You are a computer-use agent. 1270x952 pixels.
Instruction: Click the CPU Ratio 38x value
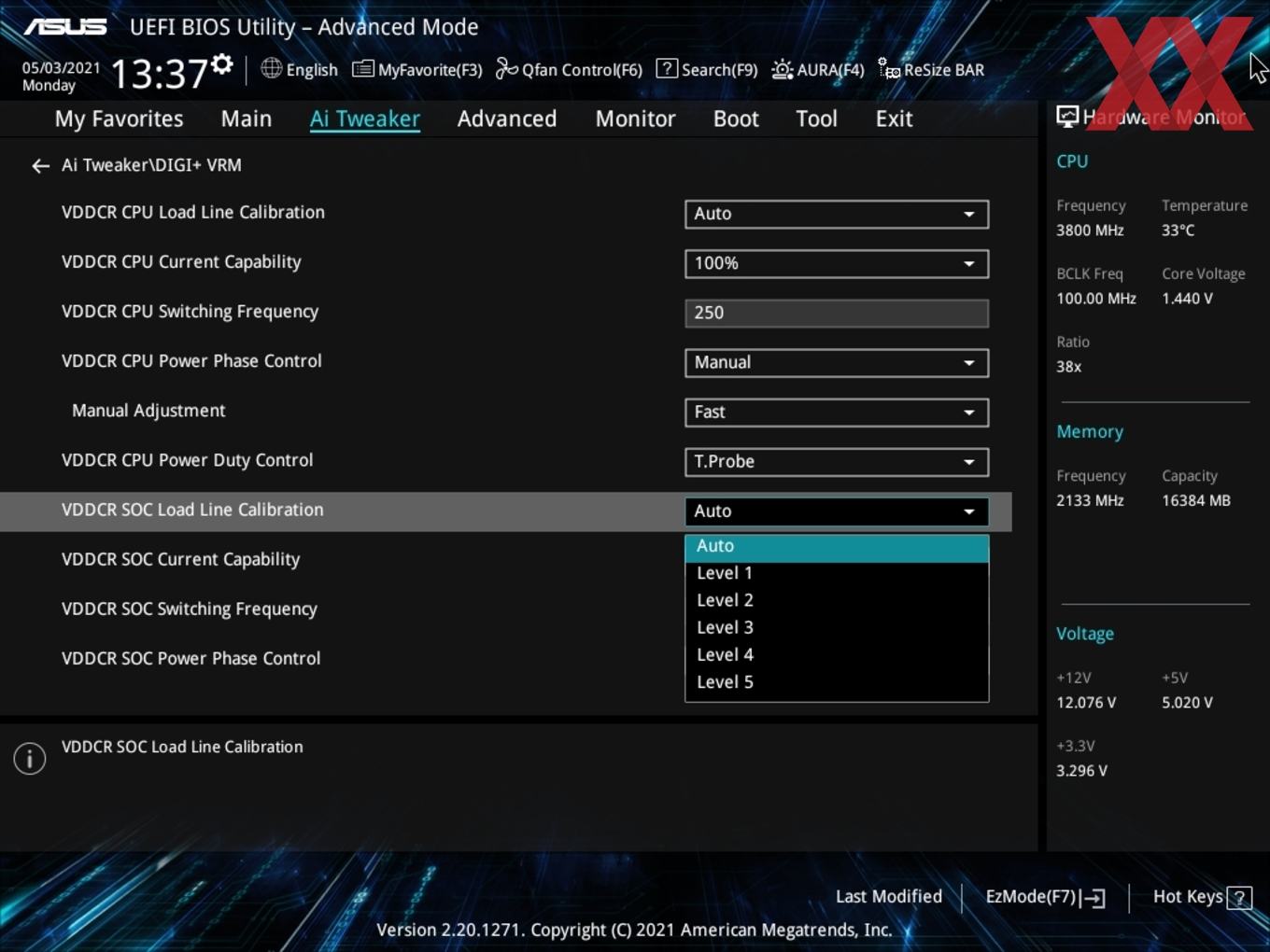tap(1068, 367)
